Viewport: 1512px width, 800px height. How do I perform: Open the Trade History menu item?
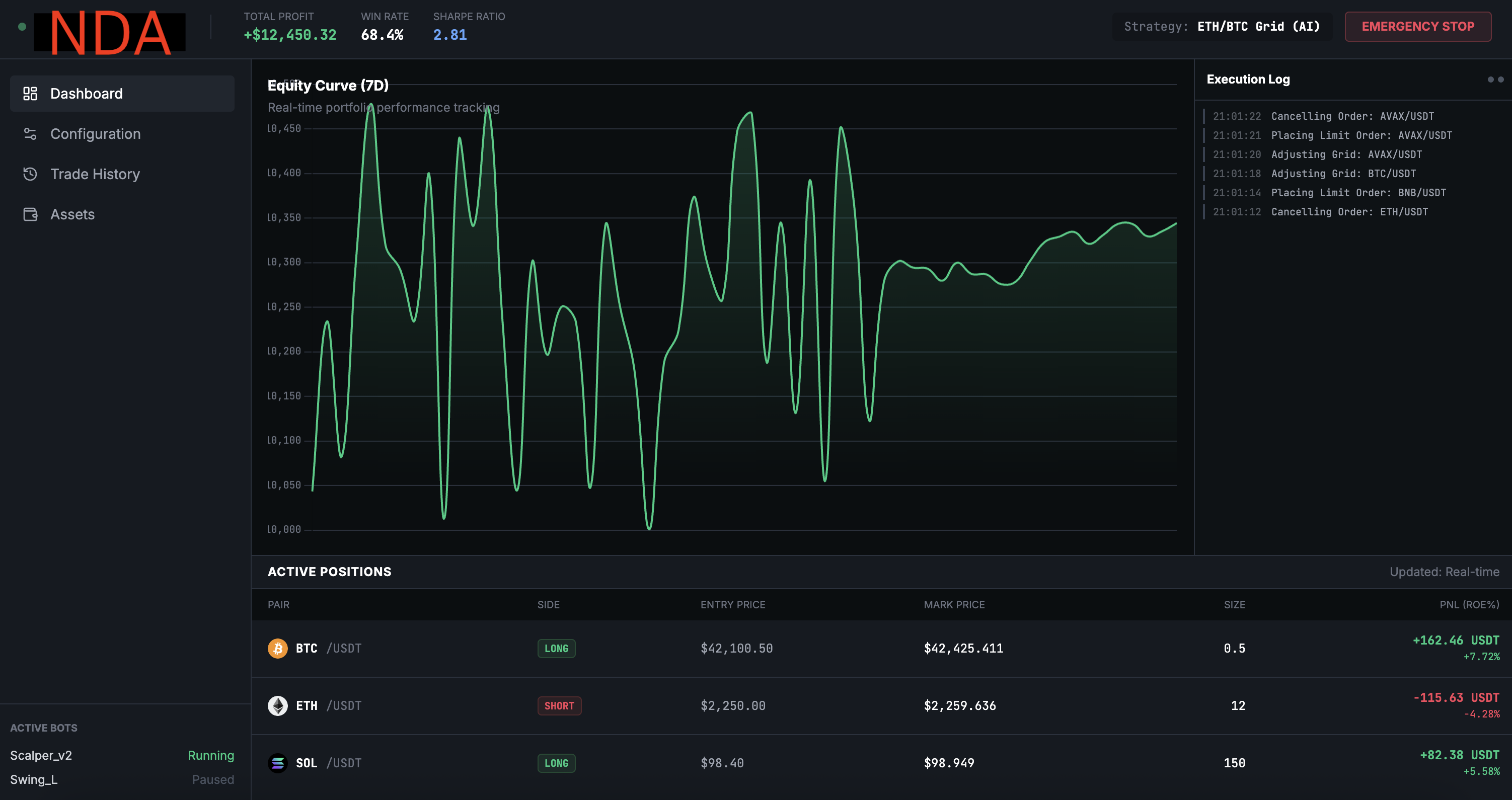(95, 174)
